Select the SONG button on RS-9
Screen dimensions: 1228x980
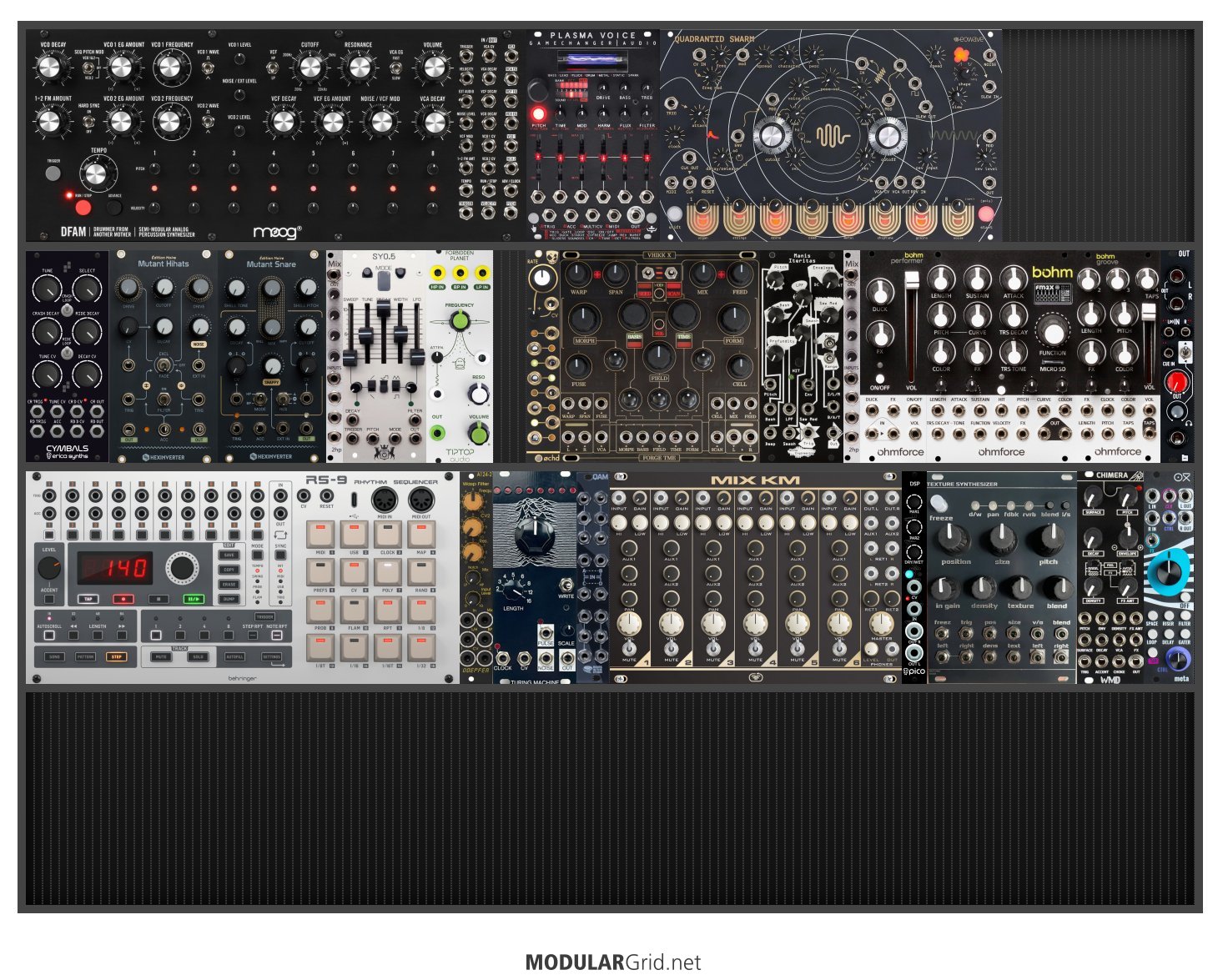pyautogui.click(x=54, y=657)
